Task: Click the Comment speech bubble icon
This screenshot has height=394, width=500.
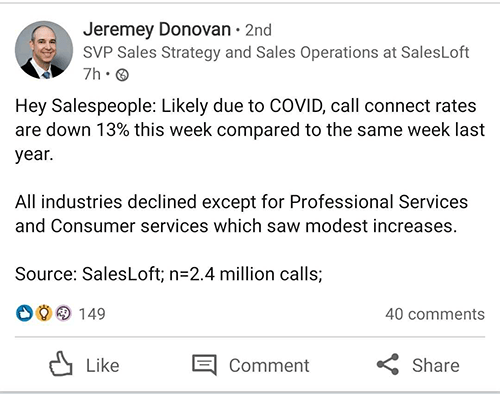Action: tap(204, 365)
